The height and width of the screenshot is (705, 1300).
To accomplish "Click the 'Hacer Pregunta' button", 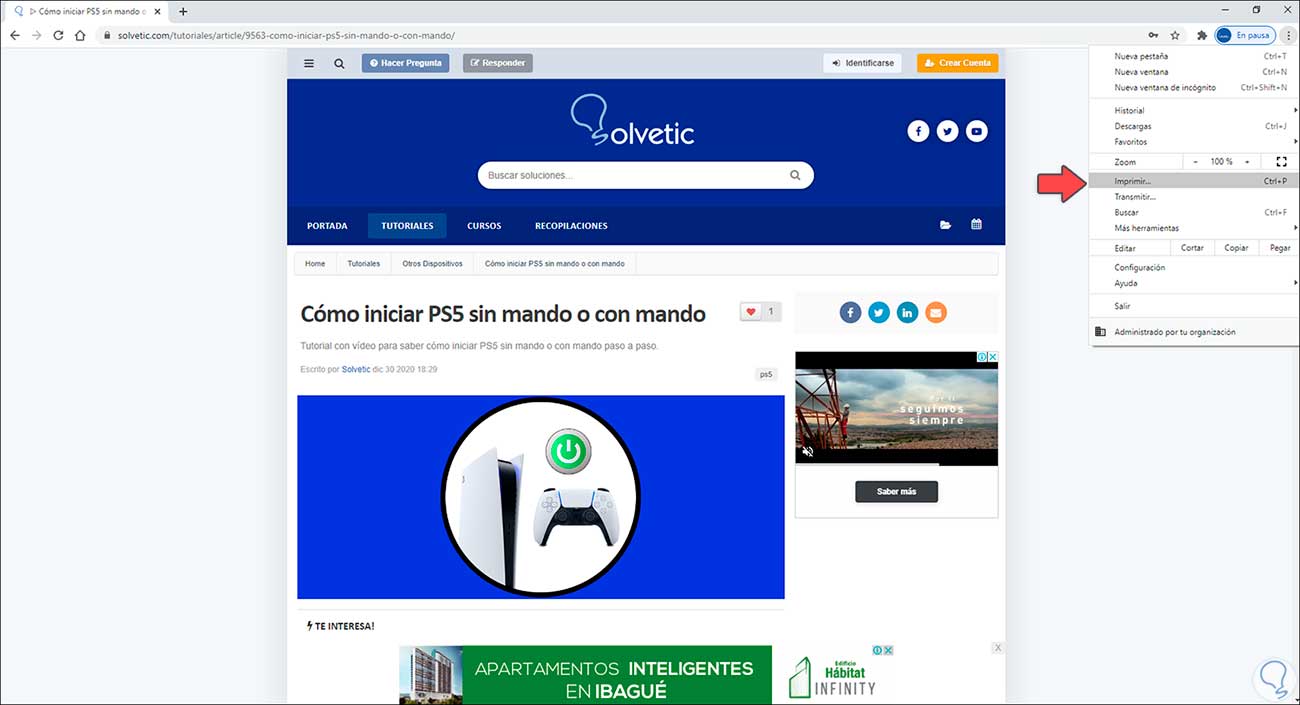I will click(405, 63).
